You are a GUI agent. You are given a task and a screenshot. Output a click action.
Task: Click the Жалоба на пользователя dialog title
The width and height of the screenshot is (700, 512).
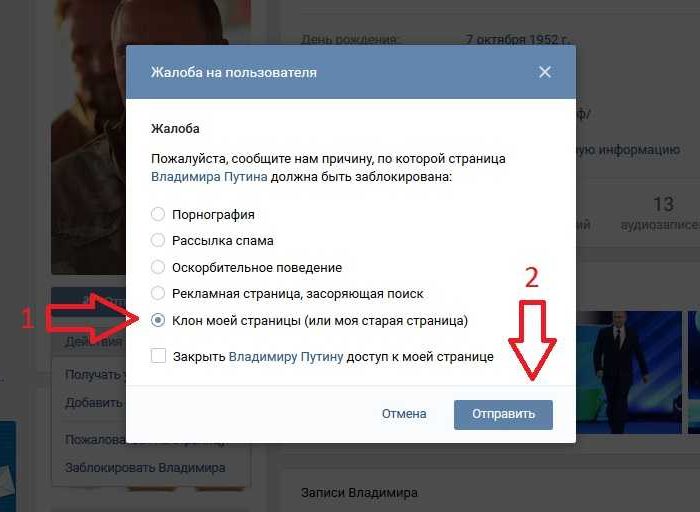point(233,72)
